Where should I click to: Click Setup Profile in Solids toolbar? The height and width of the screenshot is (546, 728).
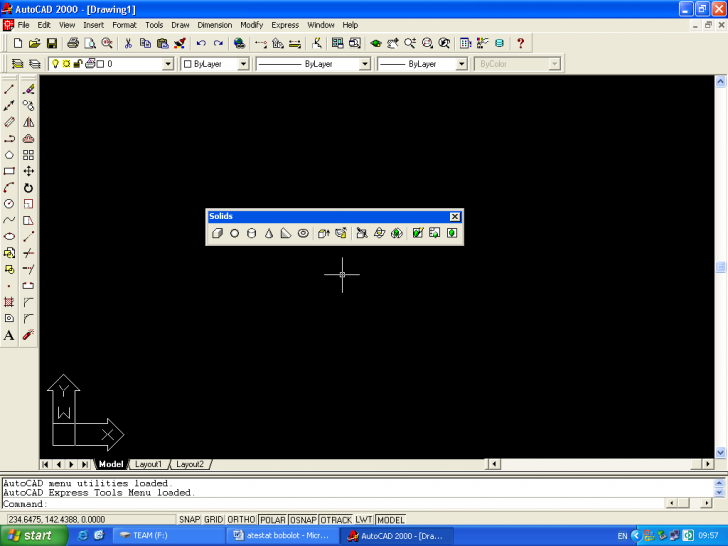(x=452, y=233)
